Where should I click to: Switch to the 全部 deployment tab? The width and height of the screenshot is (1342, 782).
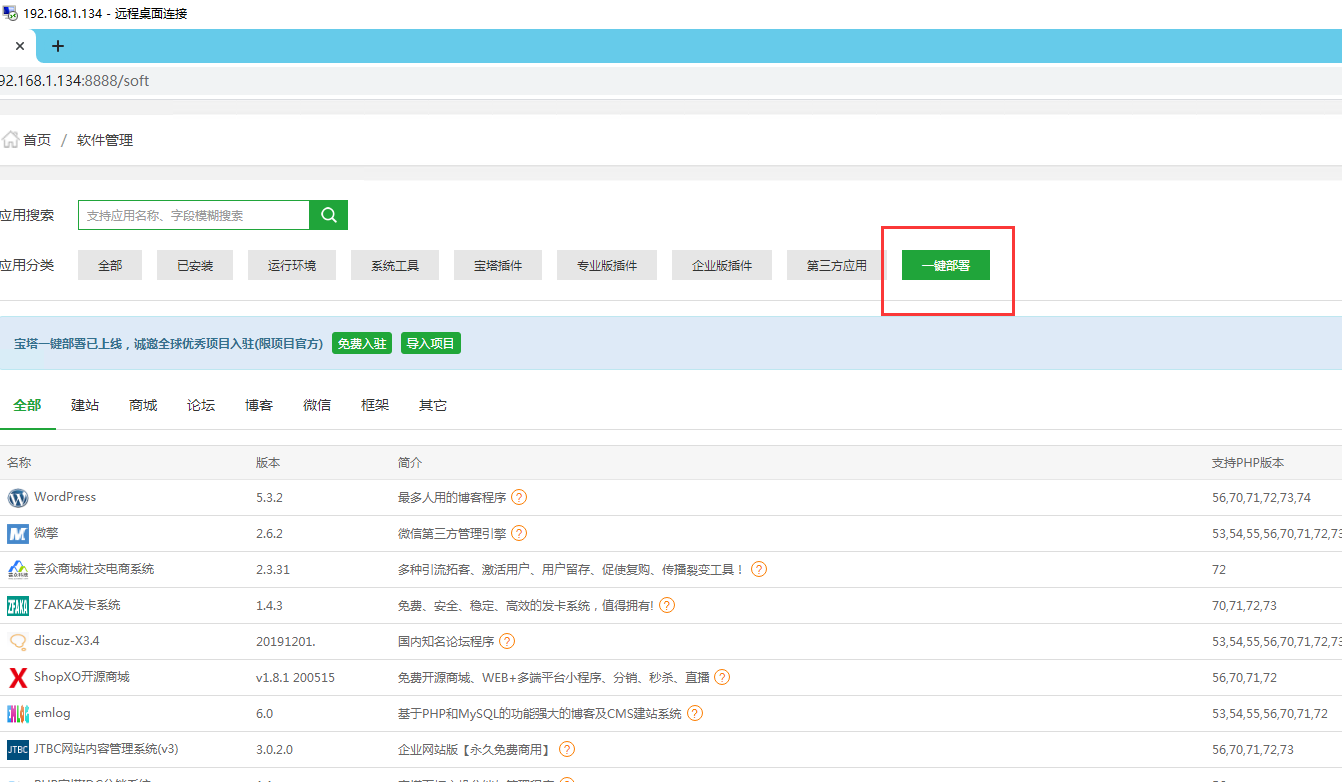pyautogui.click(x=27, y=405)
